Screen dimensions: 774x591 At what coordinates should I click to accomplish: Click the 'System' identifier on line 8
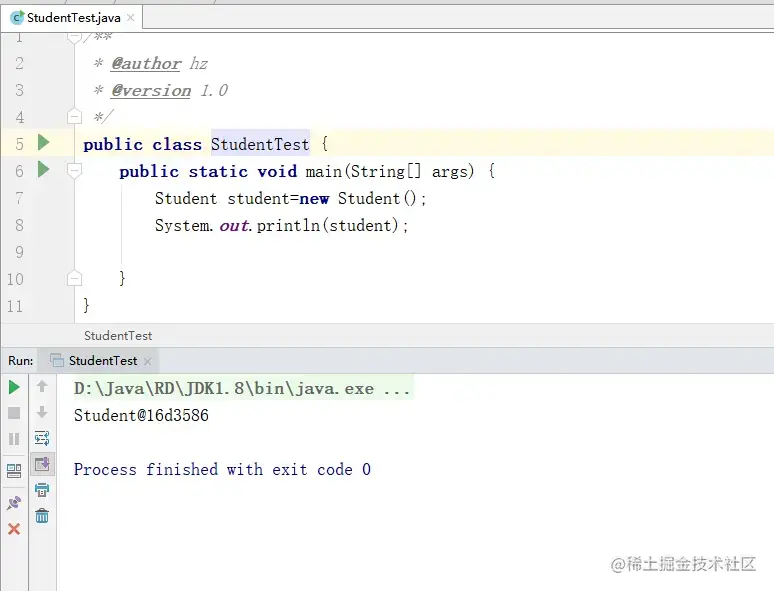tap(182, 226)
